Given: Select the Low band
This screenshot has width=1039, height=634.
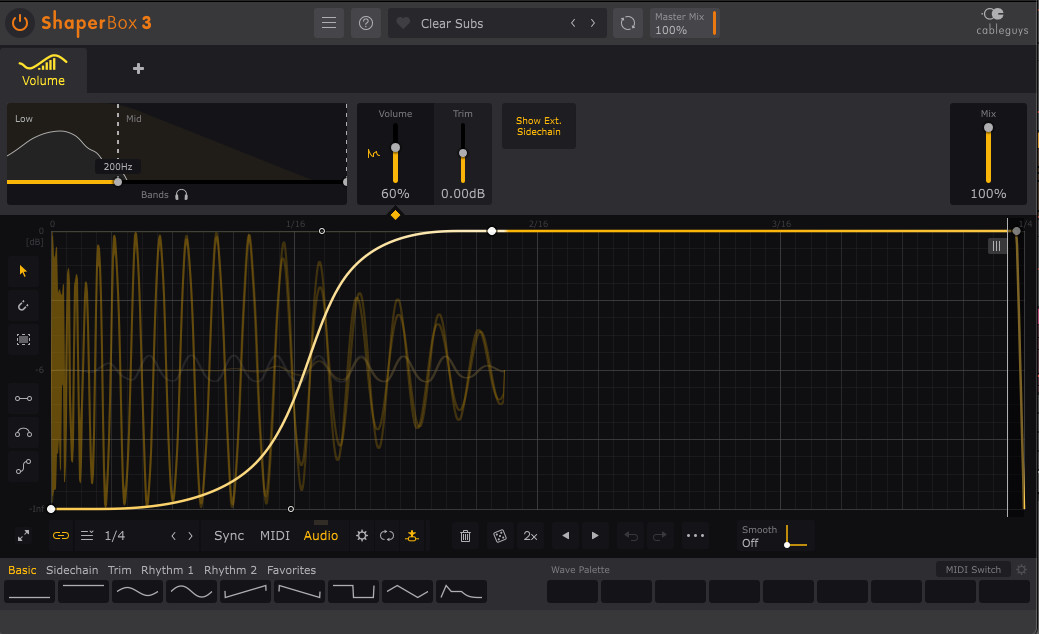Looking at the screenshot, I should (24, 119).
